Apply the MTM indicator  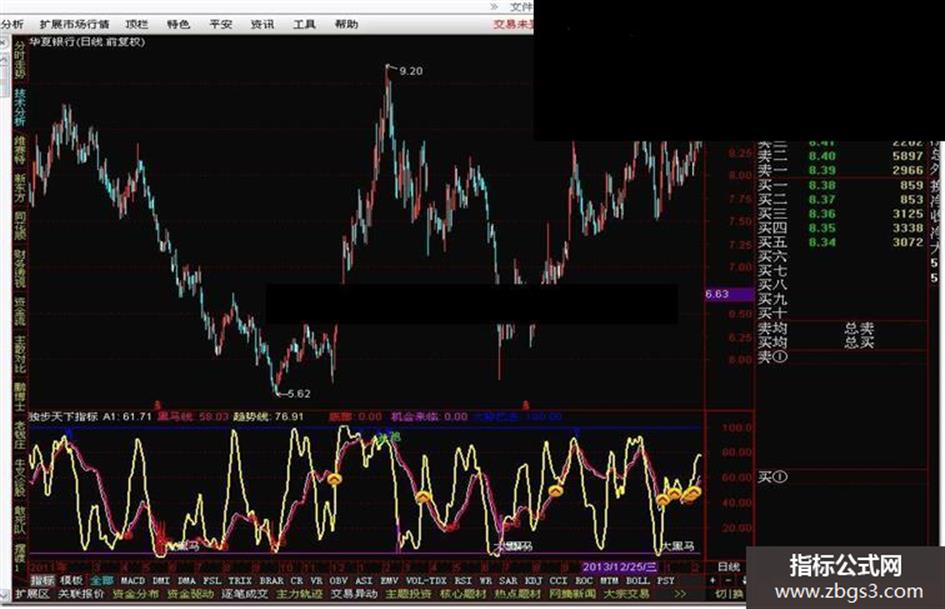(609, 581)
